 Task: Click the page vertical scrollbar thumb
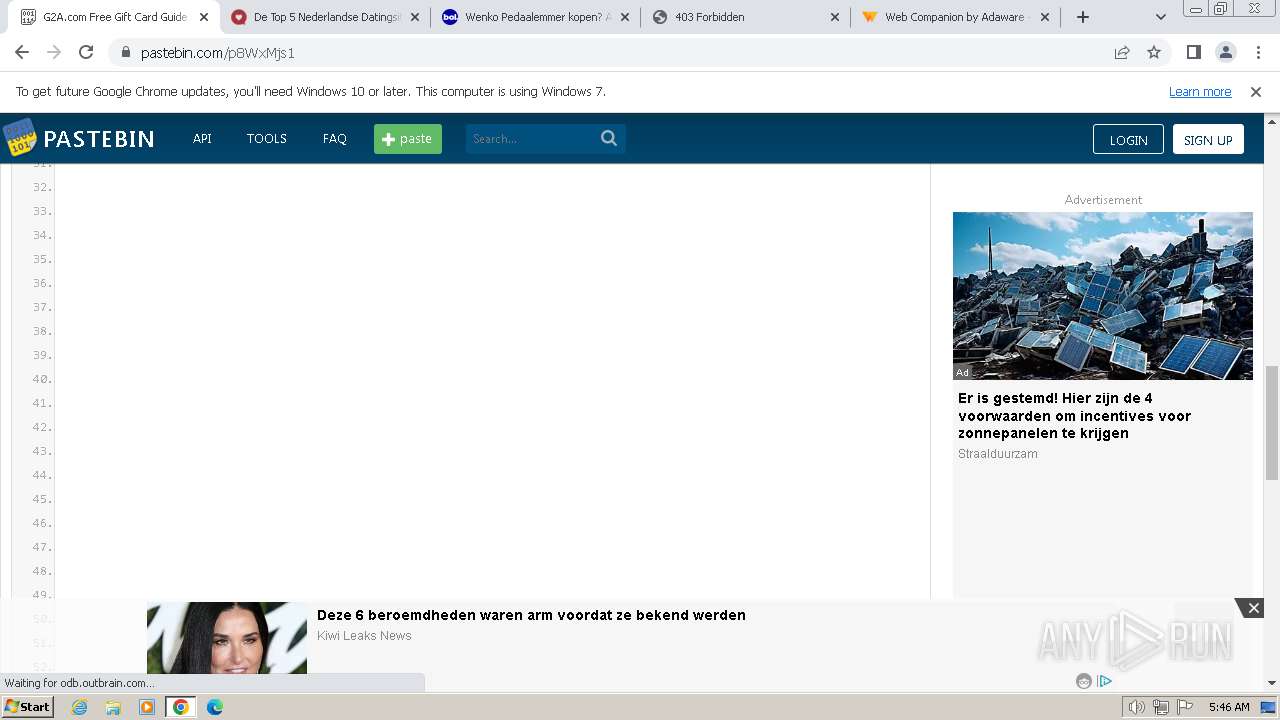pyautogui.click(x=1272, y=423)
